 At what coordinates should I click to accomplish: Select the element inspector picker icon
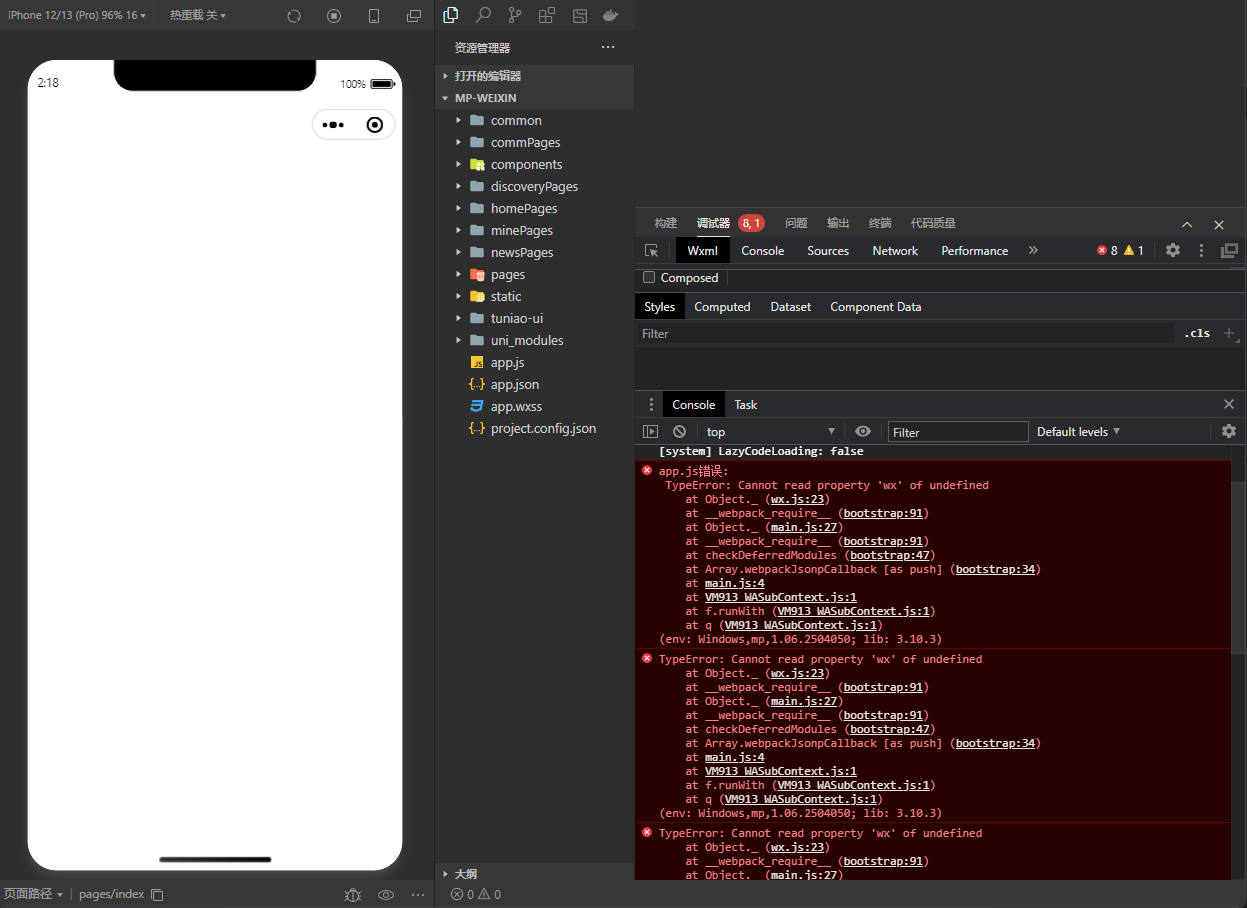point(651,251)
